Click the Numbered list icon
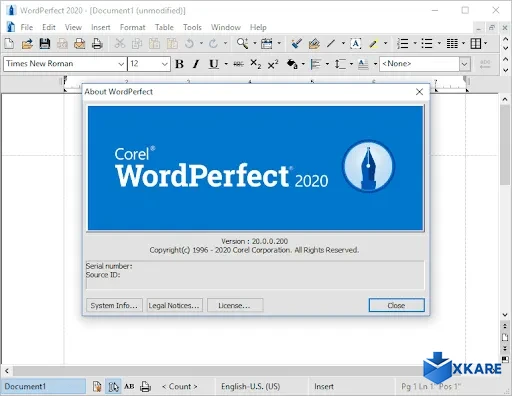The width and height of the screenshot is (512, 396). point(403,43)
